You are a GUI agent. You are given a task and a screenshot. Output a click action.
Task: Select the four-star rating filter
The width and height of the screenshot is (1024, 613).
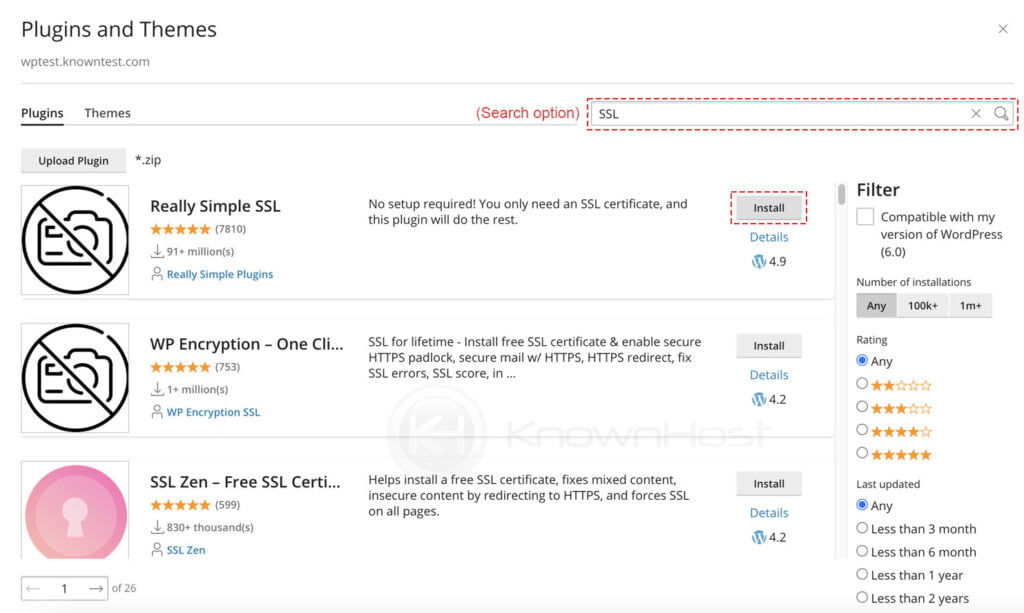(x=862, y=430)
